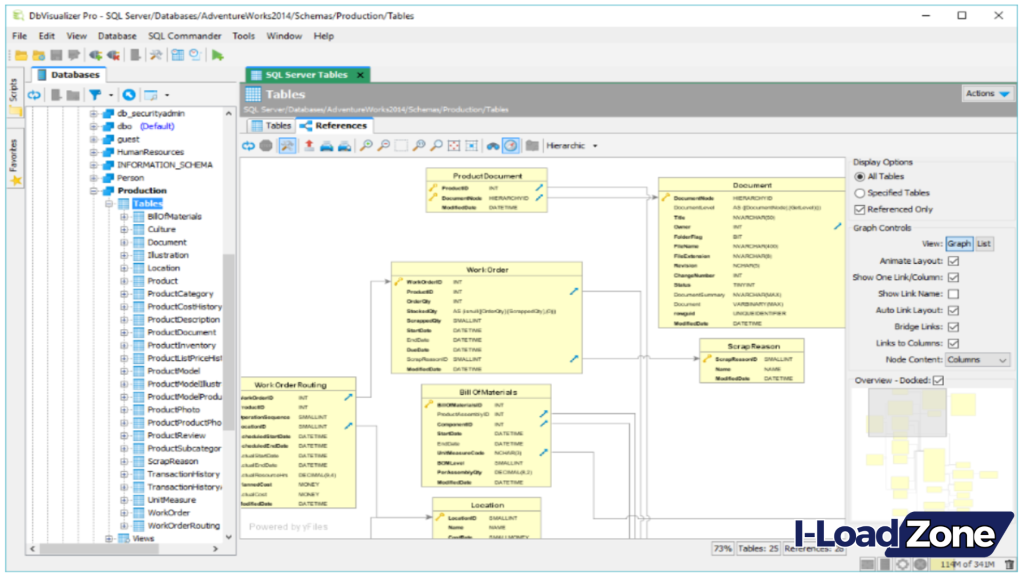This screenshot has width=1024, height=576.
Task: Click the overview panel minimap viewport
Action: click(907, 413)
